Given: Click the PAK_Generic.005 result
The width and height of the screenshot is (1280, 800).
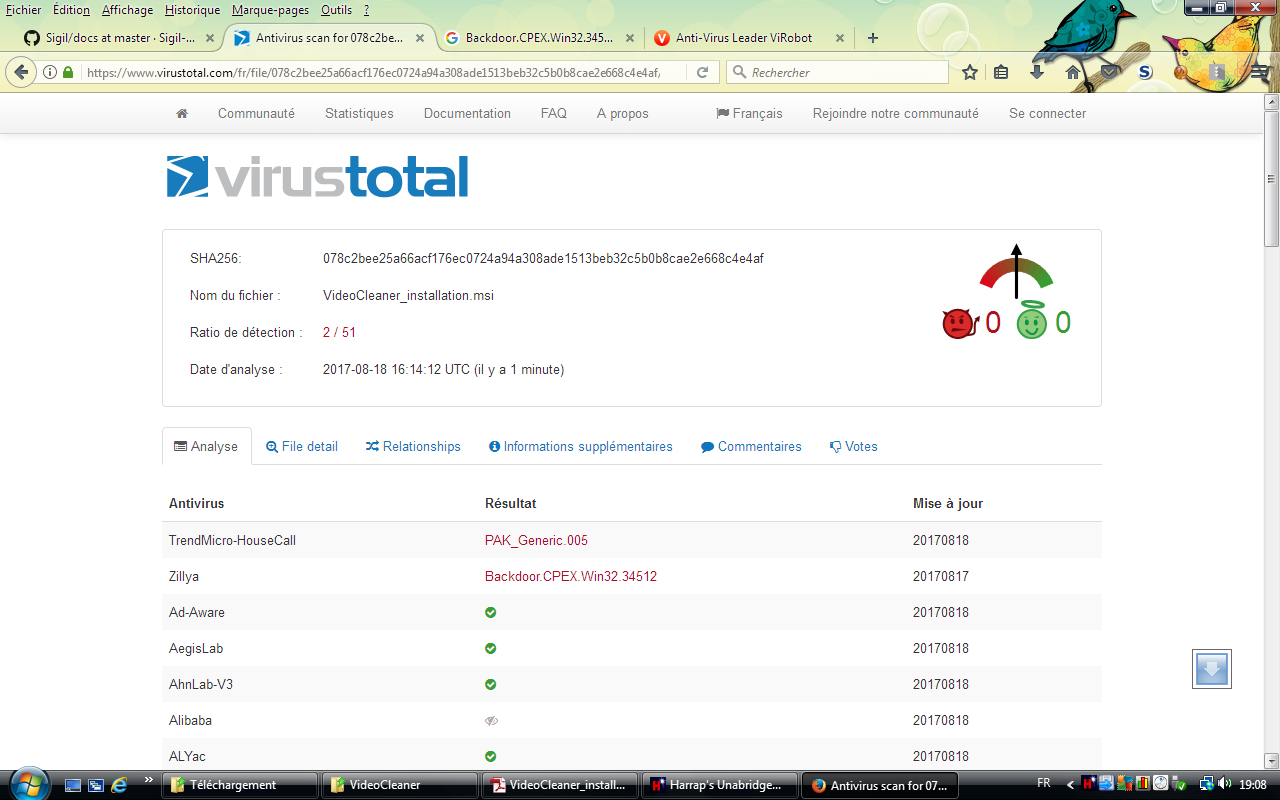Looking at the screenshot, I should (x=536, y=541).
